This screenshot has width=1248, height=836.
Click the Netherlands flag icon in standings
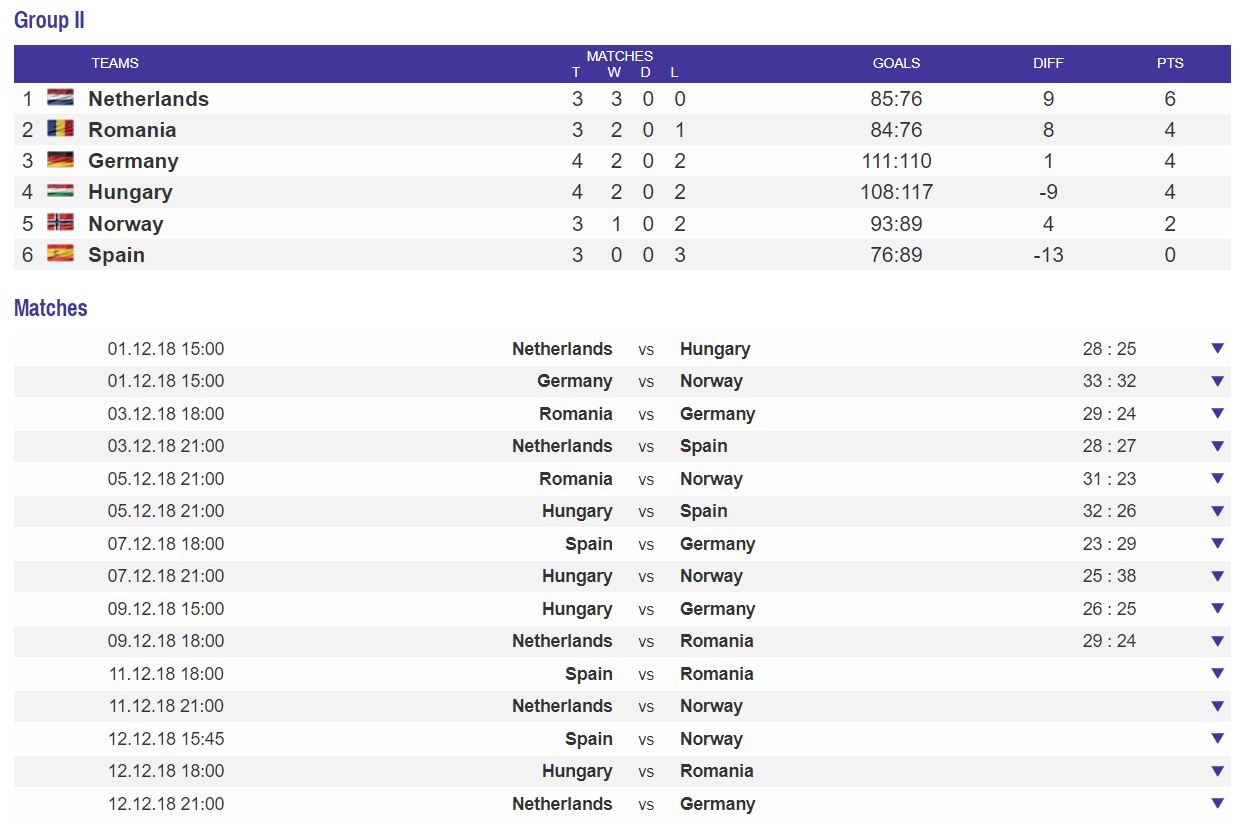(x=60, y=98)
